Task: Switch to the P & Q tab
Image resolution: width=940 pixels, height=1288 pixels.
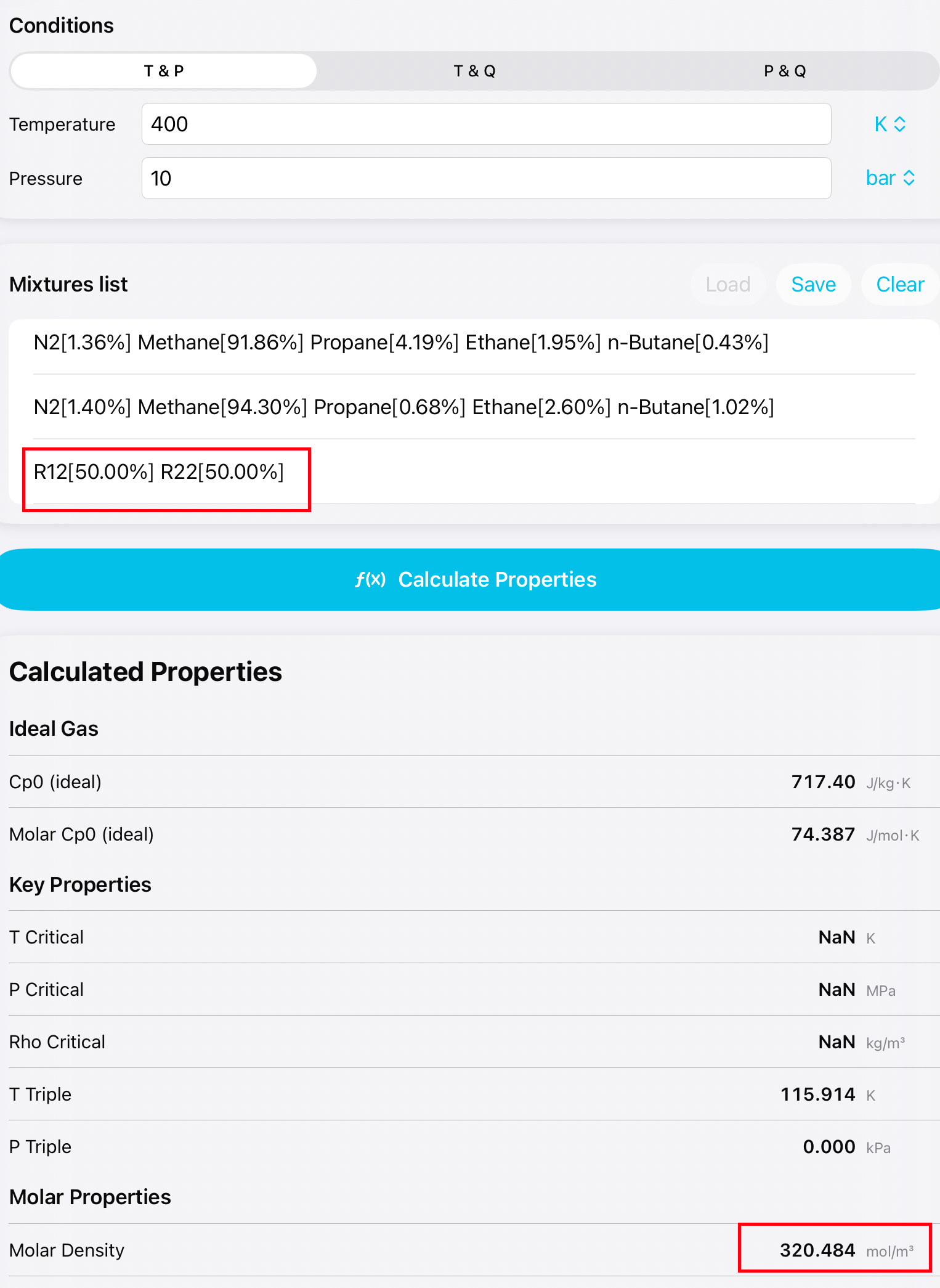Action: pos(784,71)
